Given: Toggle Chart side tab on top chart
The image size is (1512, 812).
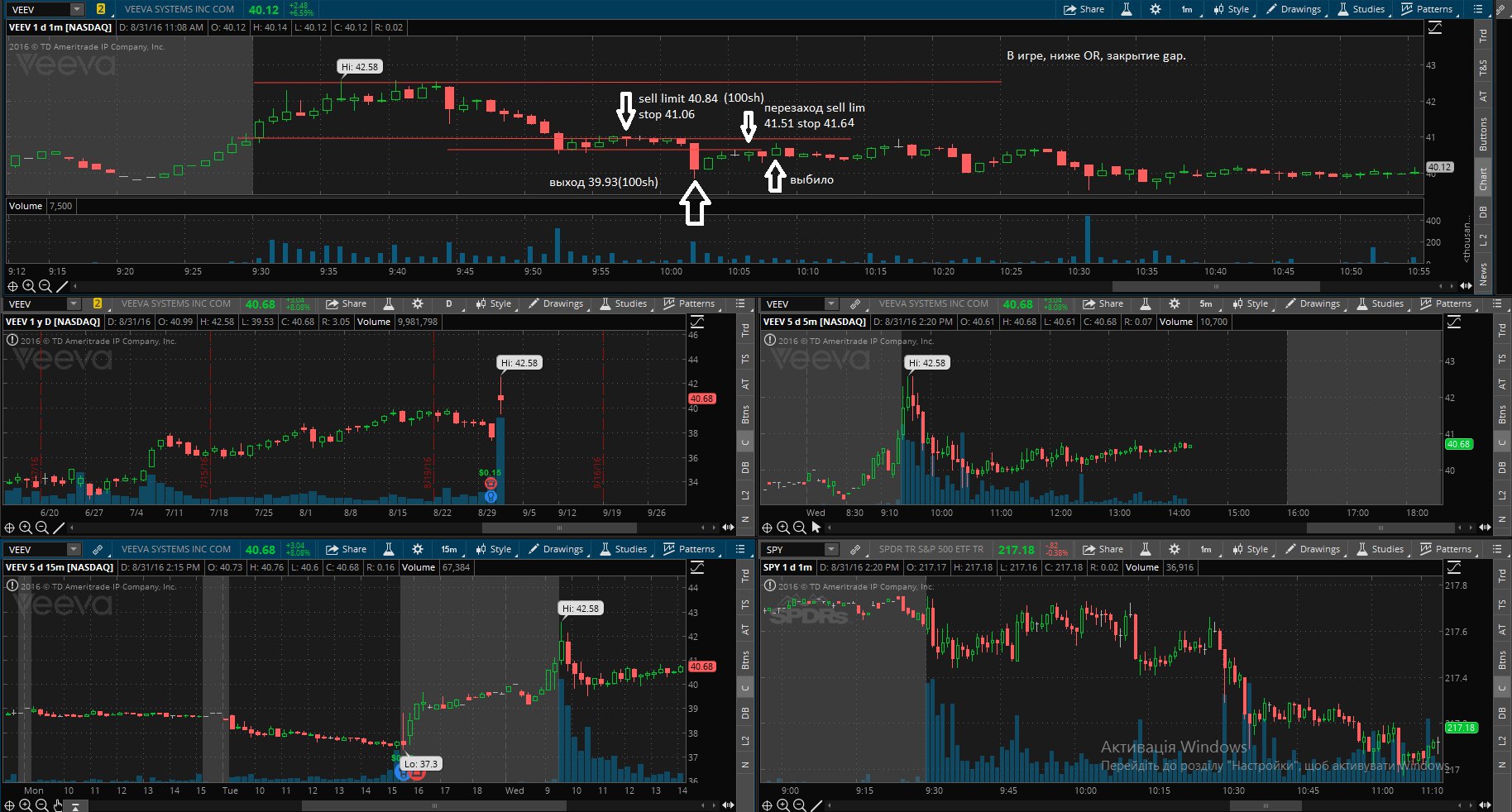Looking at the screenshot, I should coord(1483,179).
